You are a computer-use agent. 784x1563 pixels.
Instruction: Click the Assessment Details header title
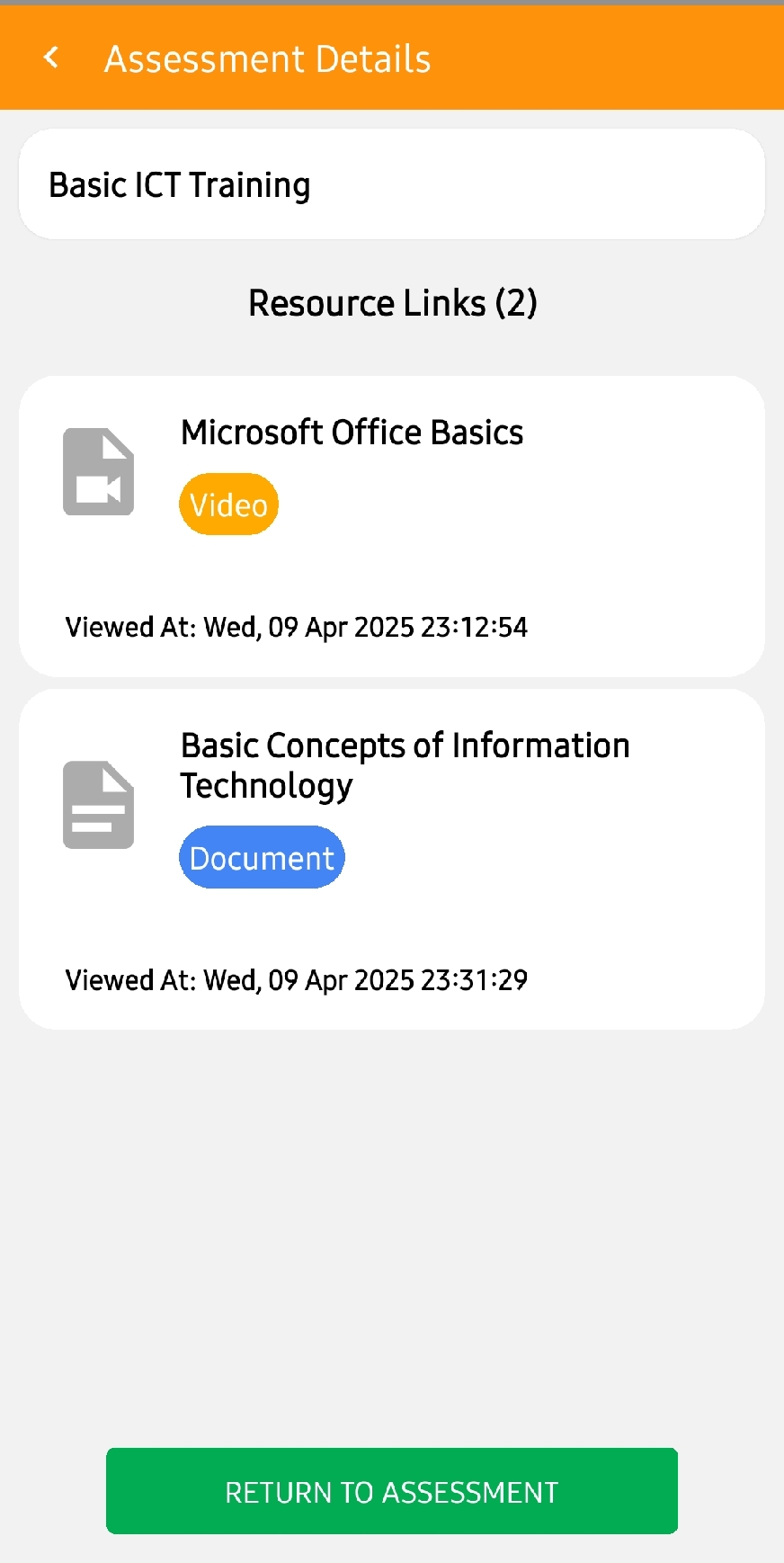[x=268, y=59]
